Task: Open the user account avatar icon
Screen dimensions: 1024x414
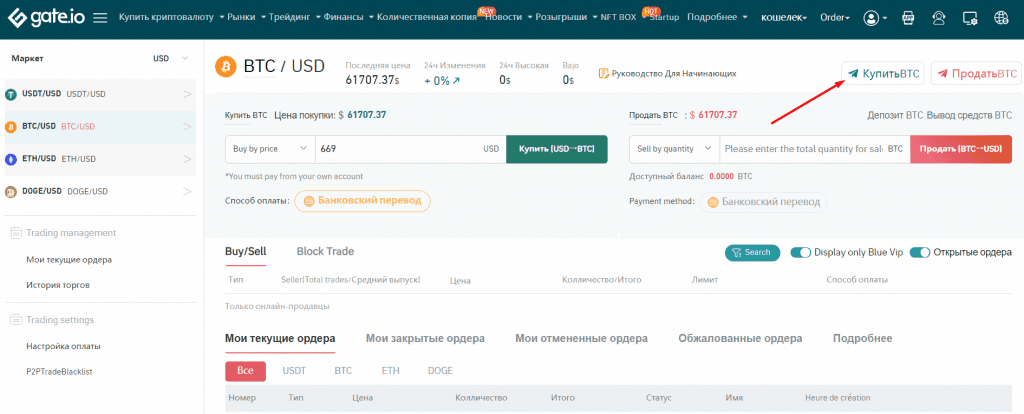Action: 871,18
